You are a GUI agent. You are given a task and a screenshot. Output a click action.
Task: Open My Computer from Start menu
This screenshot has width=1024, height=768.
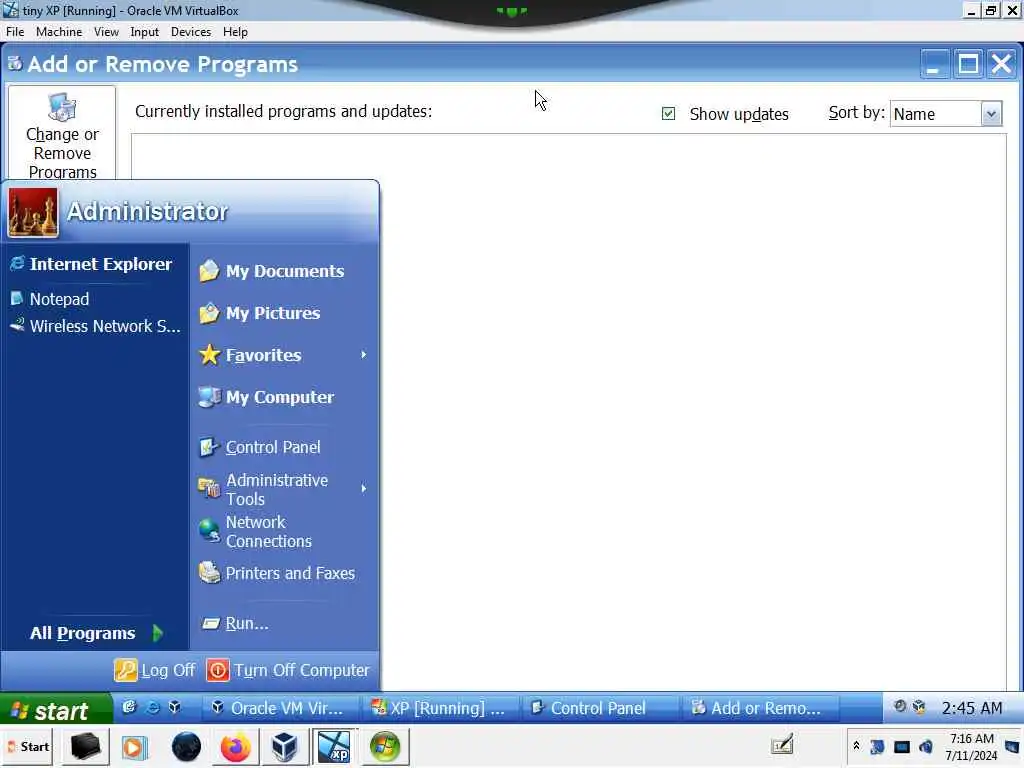click(x=266, y=397)
